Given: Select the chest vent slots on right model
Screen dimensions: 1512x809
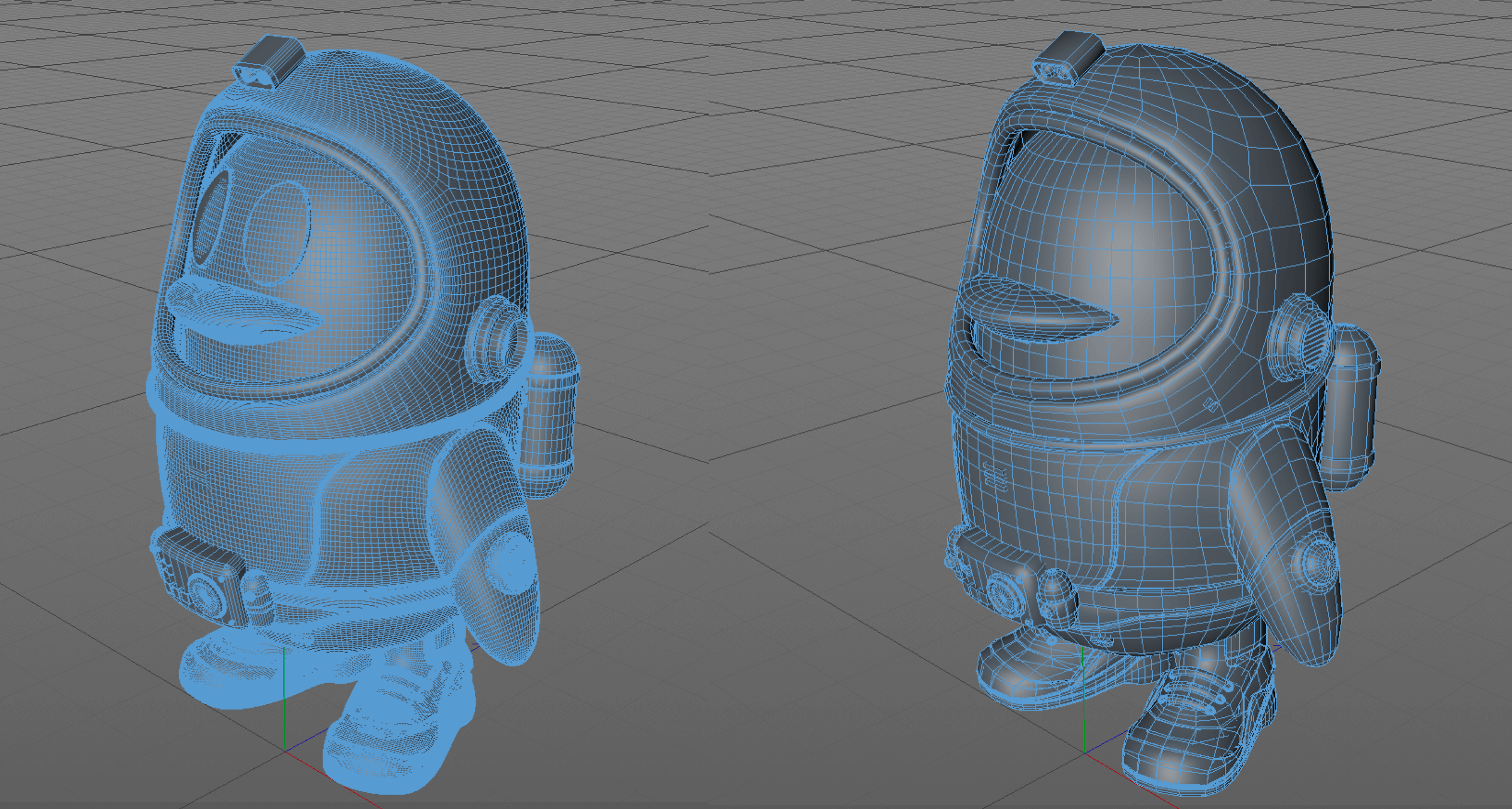Looking at the screenshot, I should (x=995, y=477).
